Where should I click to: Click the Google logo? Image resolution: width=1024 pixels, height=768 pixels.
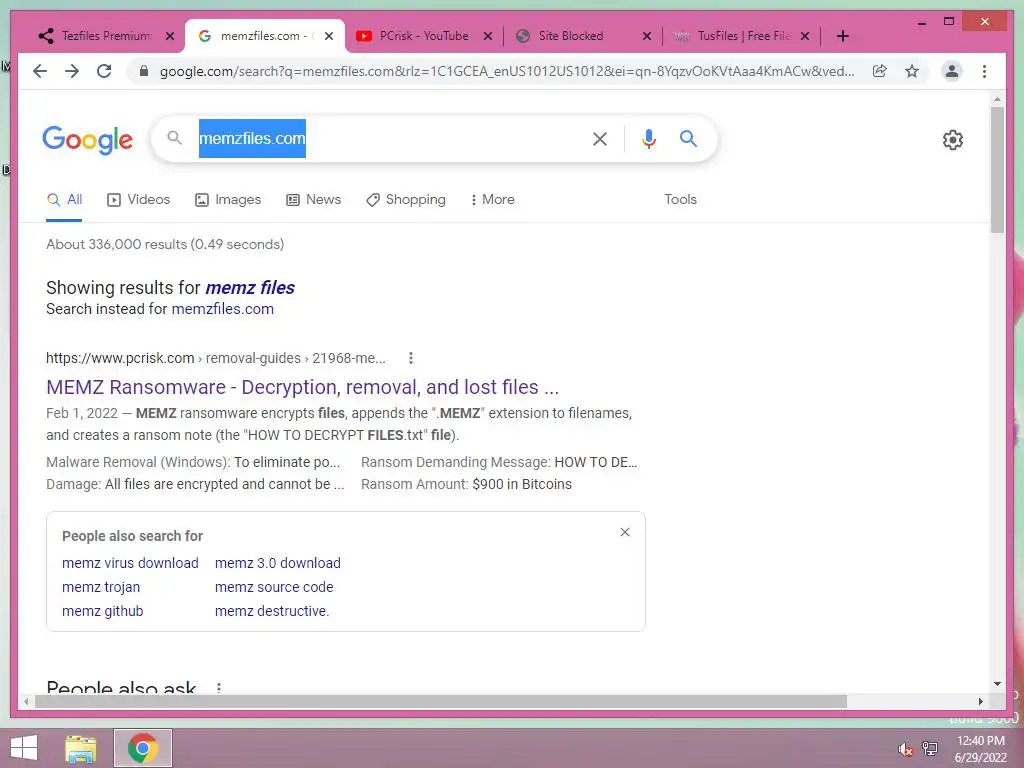[88, 140]
